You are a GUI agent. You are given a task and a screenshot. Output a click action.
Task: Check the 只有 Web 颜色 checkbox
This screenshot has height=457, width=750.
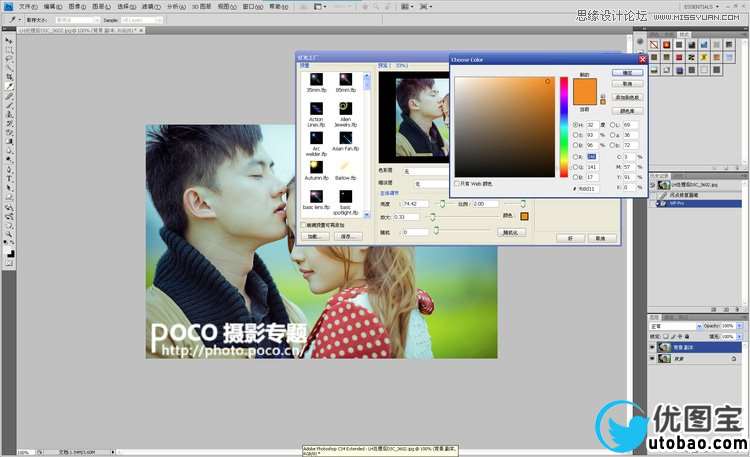point(457,183)
